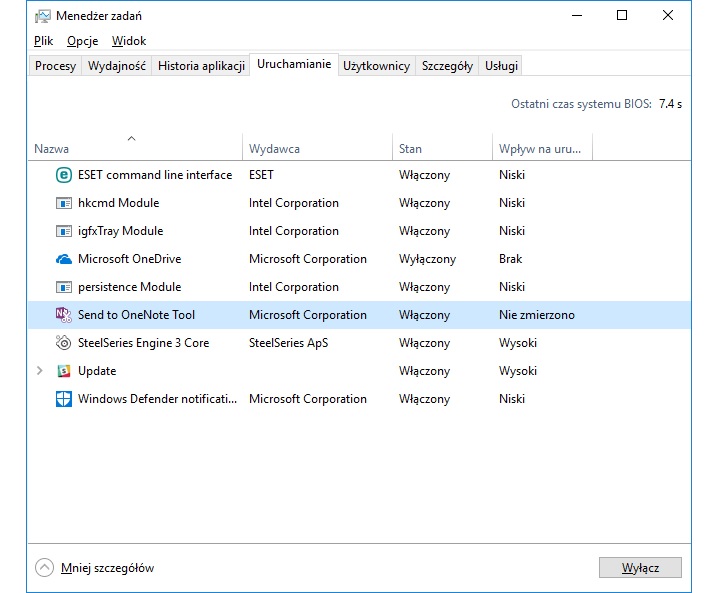720x593 pixels.
Task: Open the Opcje menu
Action: [82, 41]
